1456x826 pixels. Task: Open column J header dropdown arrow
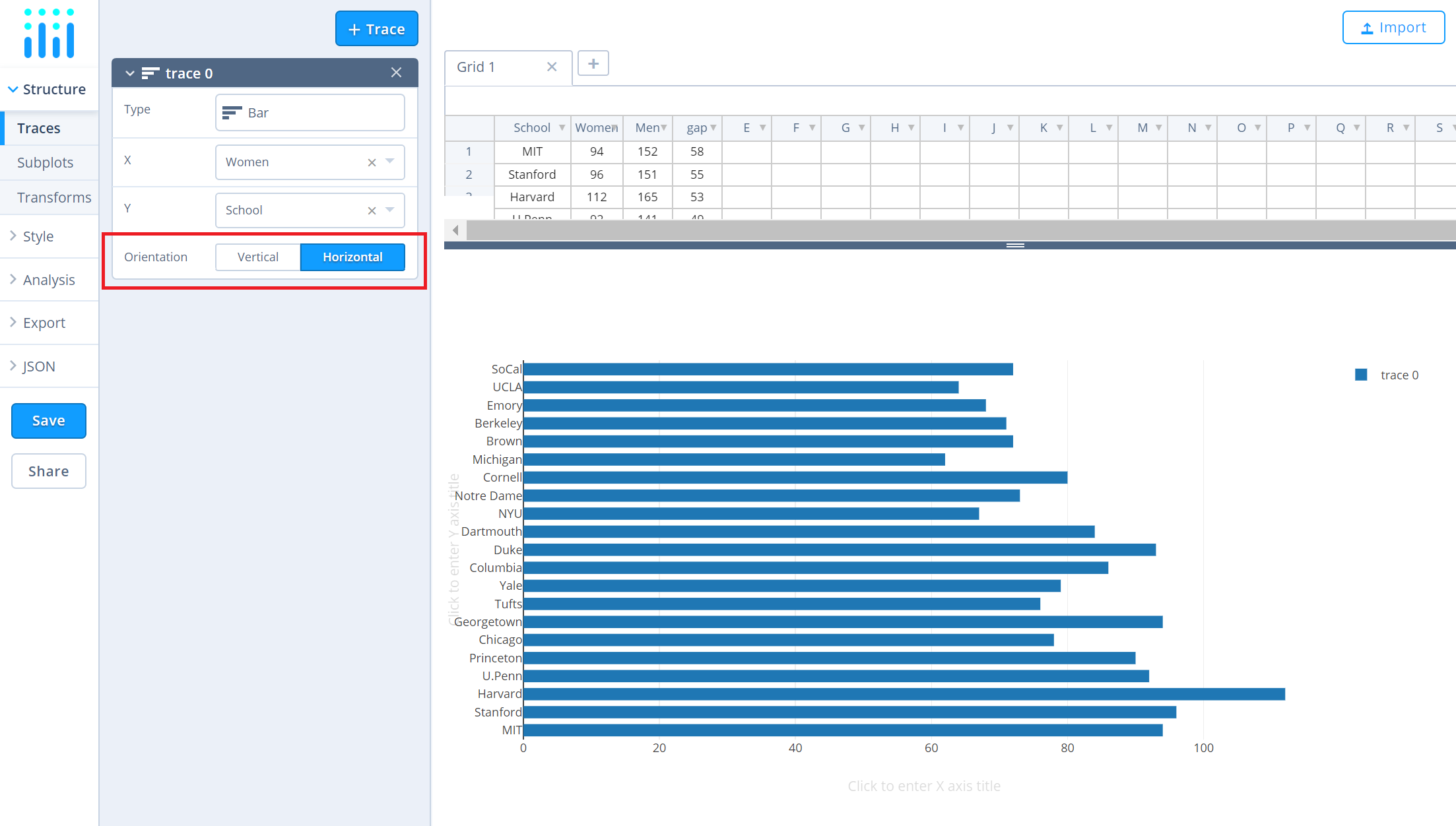[1010, 127]
